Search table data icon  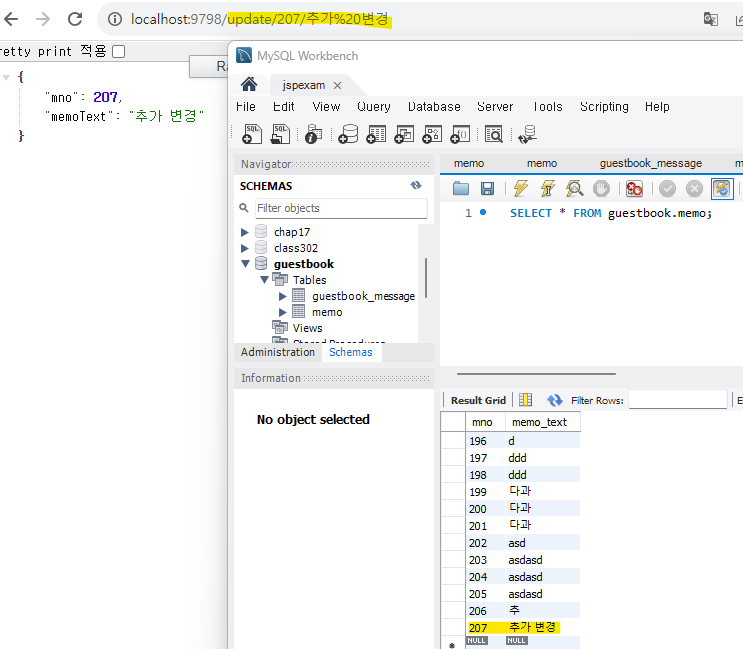[494, 134]
